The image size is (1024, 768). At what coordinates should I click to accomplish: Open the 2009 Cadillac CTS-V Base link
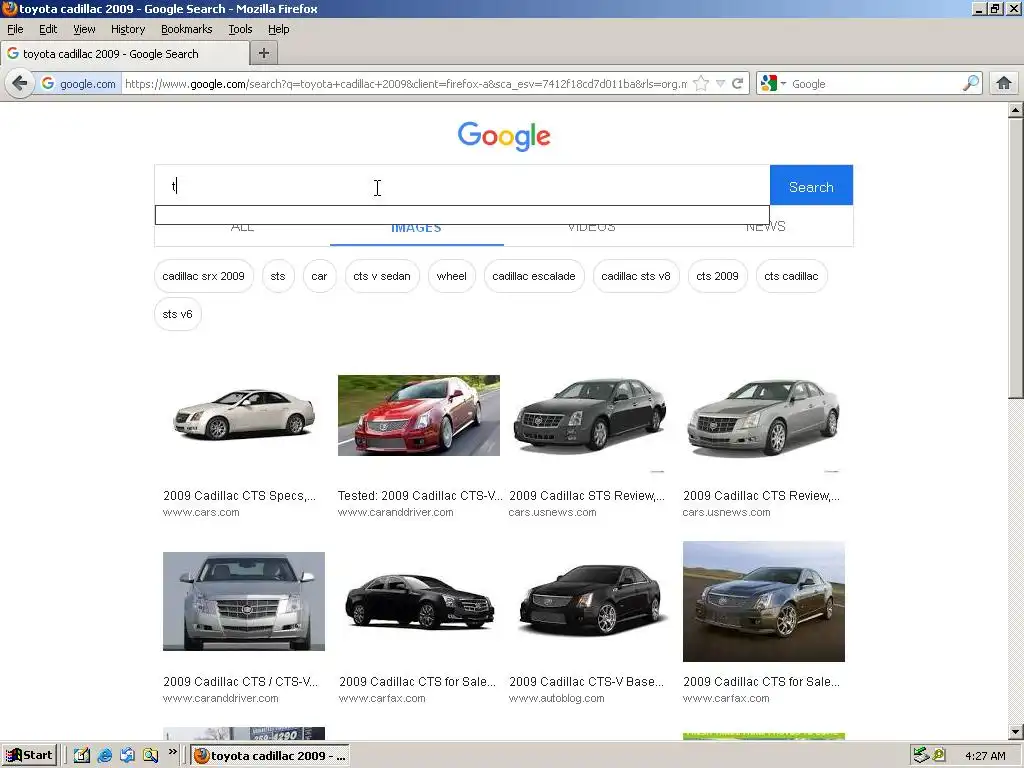click(x=586, y=682)
